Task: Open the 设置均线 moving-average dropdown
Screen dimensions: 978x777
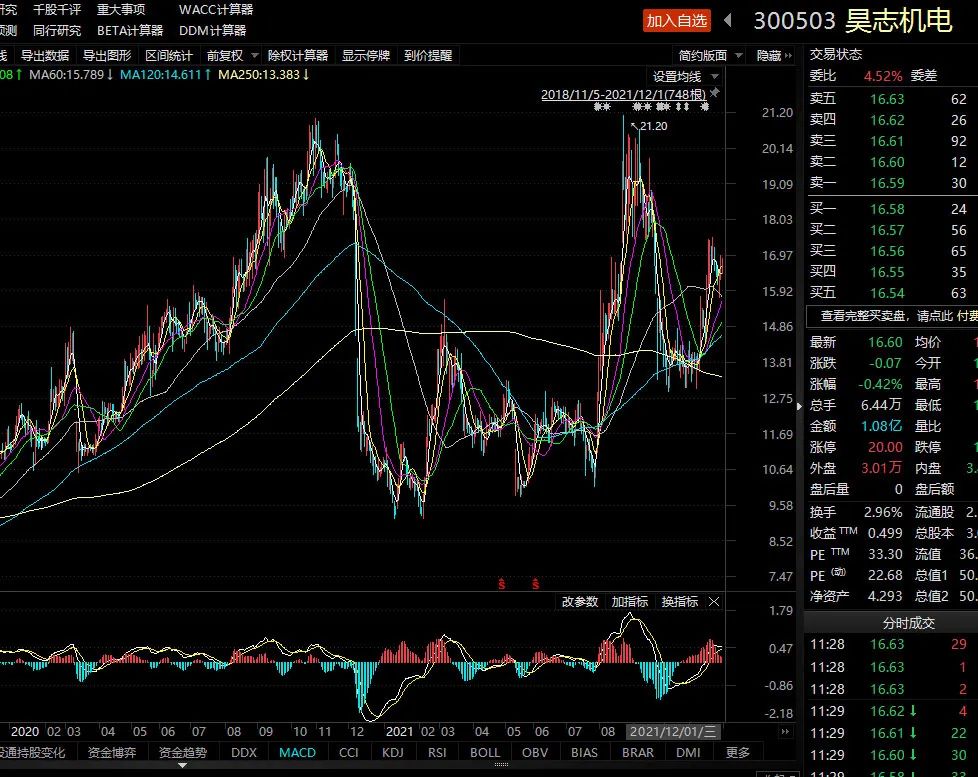Action: (685, 77)
